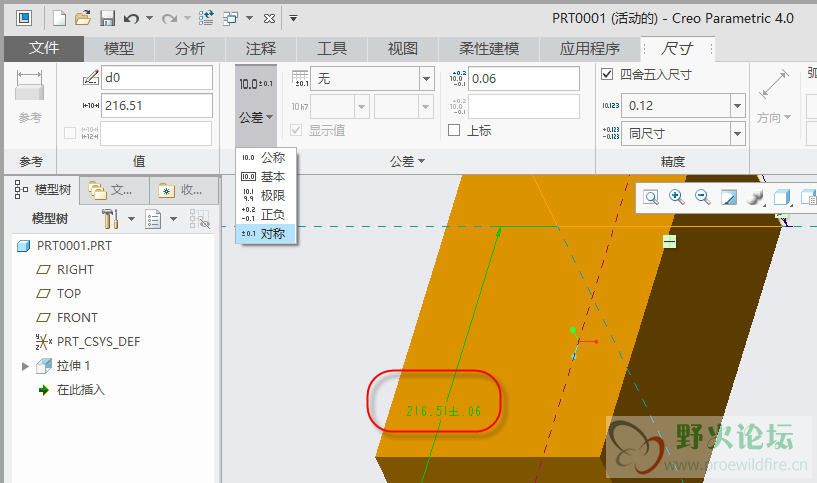Screen dimensions: 817x483
Task: Open the favorites tab 收...
Action: click(182, 190)
